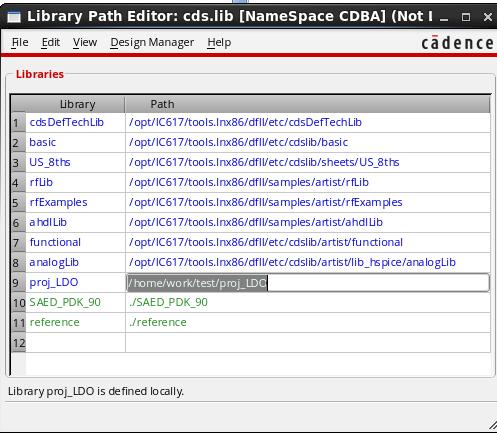
Task: Select the rfExamples library cell
Action: click(x=75, y=203)
